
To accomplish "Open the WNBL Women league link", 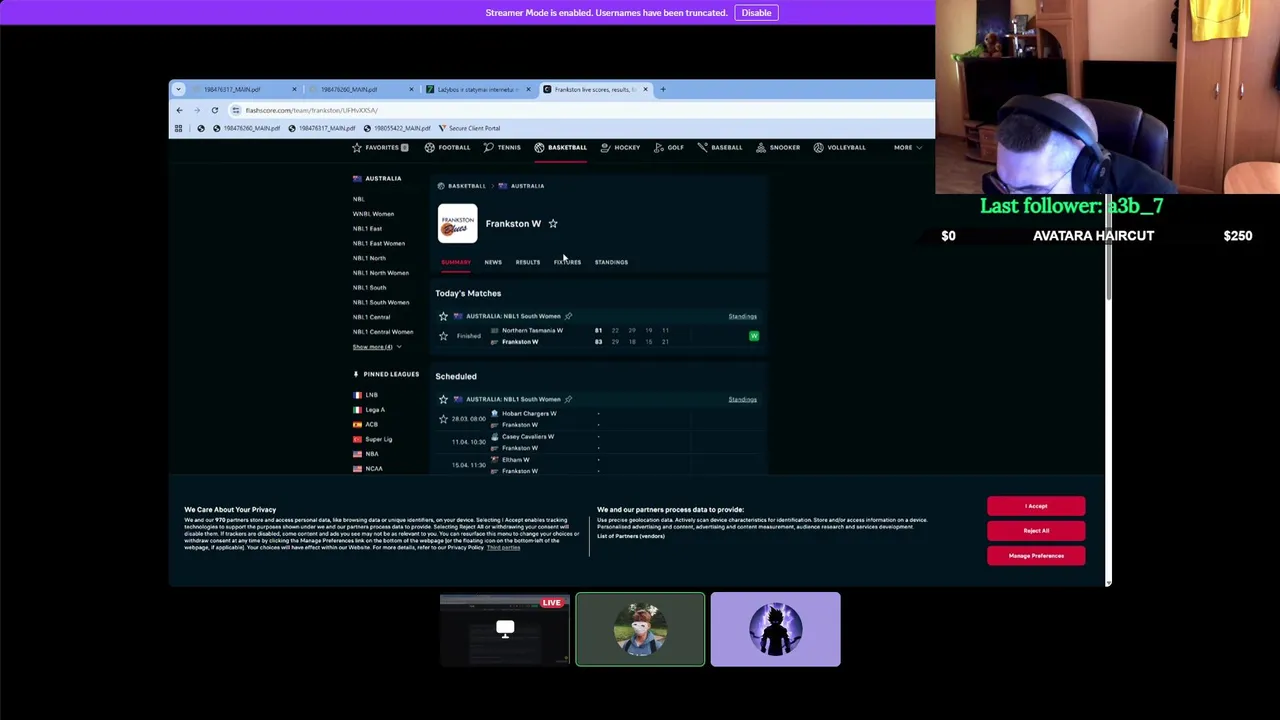I will pos(373,214).
